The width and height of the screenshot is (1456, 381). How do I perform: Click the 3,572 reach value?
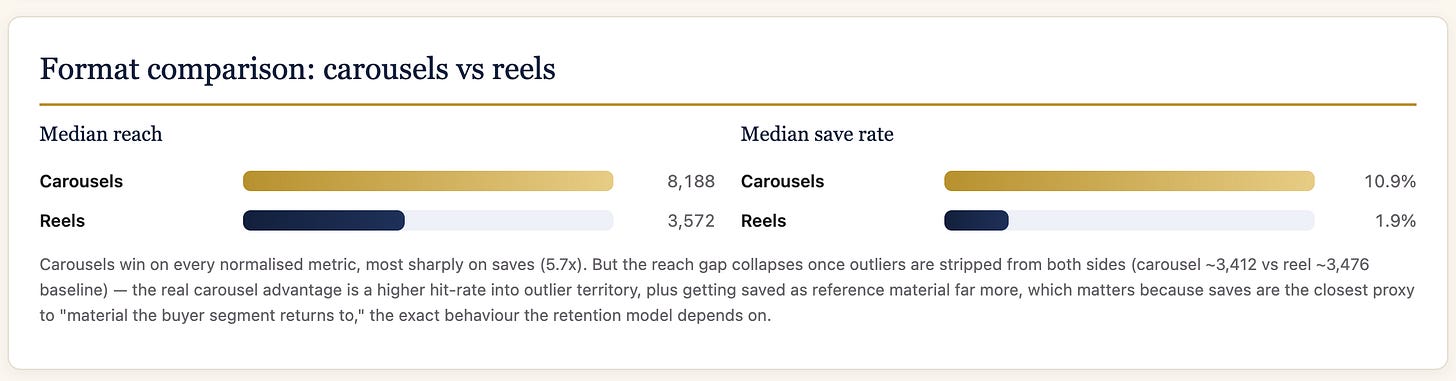click(x=691, y=221)
